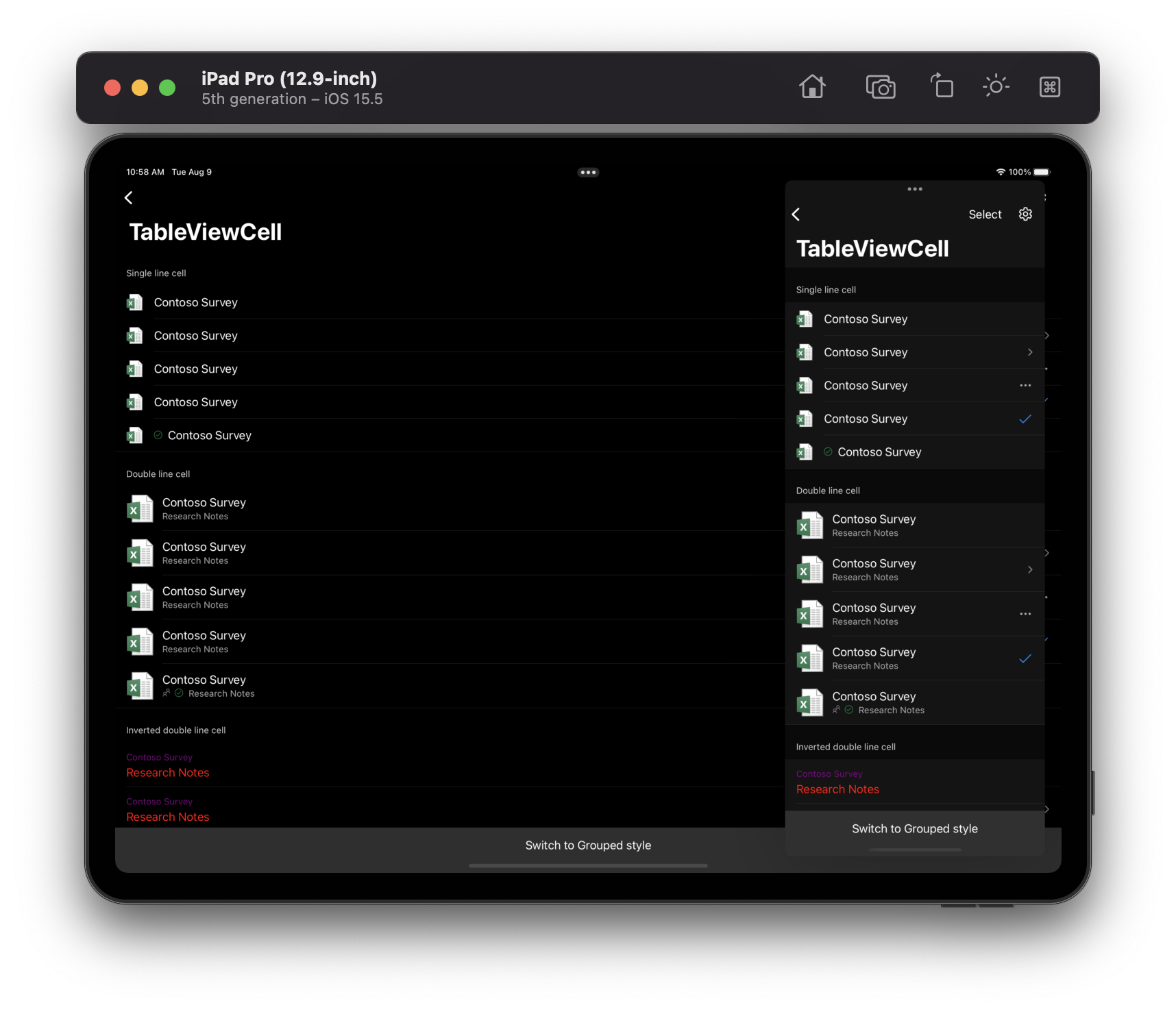Tap Excel icon of third double-line row in main window
This screenshot has height=1014, width=1176.
click(140, 597)
